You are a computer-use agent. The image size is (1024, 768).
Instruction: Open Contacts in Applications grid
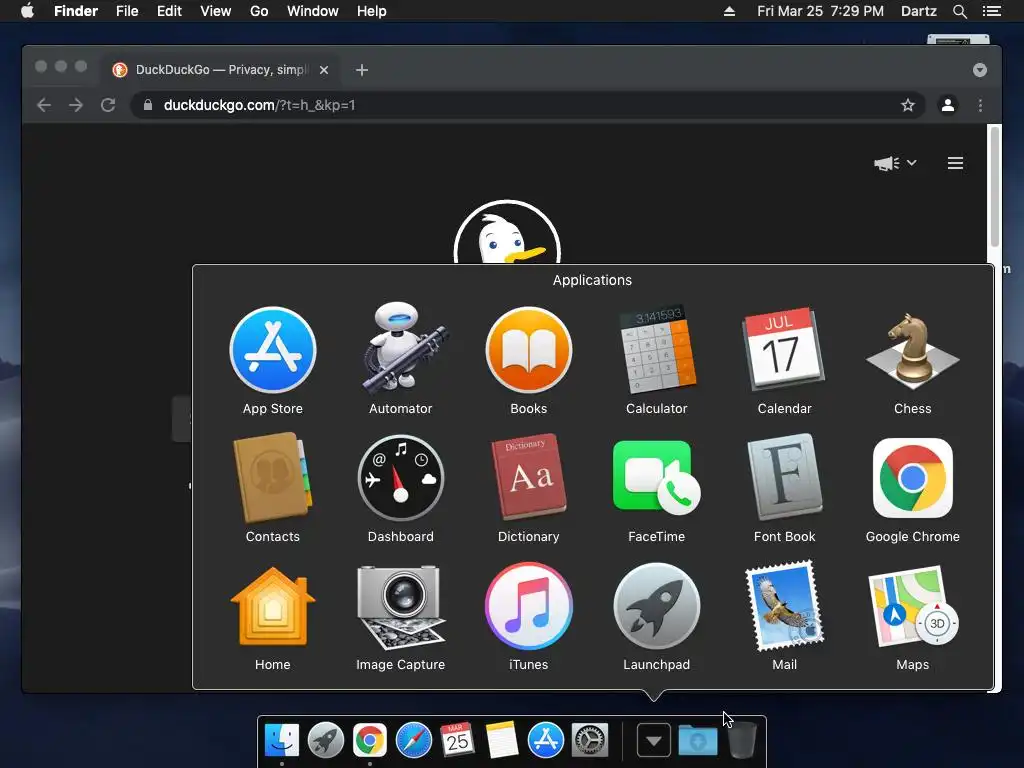tap(273, 477)
